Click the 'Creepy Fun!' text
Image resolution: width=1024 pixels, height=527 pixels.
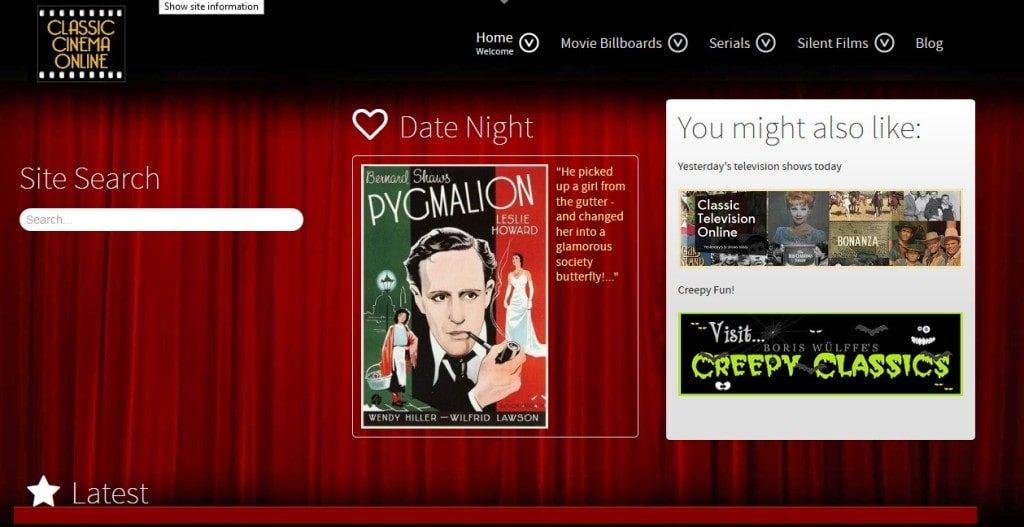pos(706,290)
